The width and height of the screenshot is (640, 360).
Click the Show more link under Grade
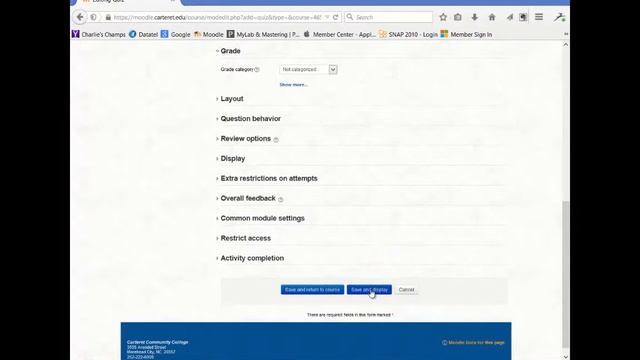(x=293, y=84)
